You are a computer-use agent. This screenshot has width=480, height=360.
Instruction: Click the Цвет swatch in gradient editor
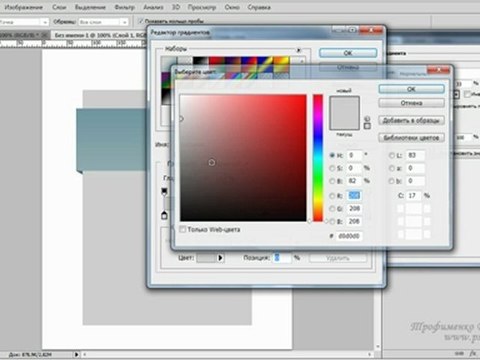206,258
